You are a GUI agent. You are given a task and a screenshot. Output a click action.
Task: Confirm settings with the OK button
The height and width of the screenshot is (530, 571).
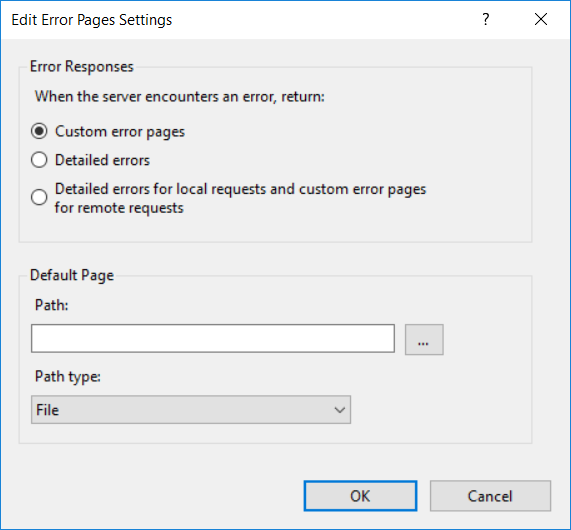coord(360,496)
